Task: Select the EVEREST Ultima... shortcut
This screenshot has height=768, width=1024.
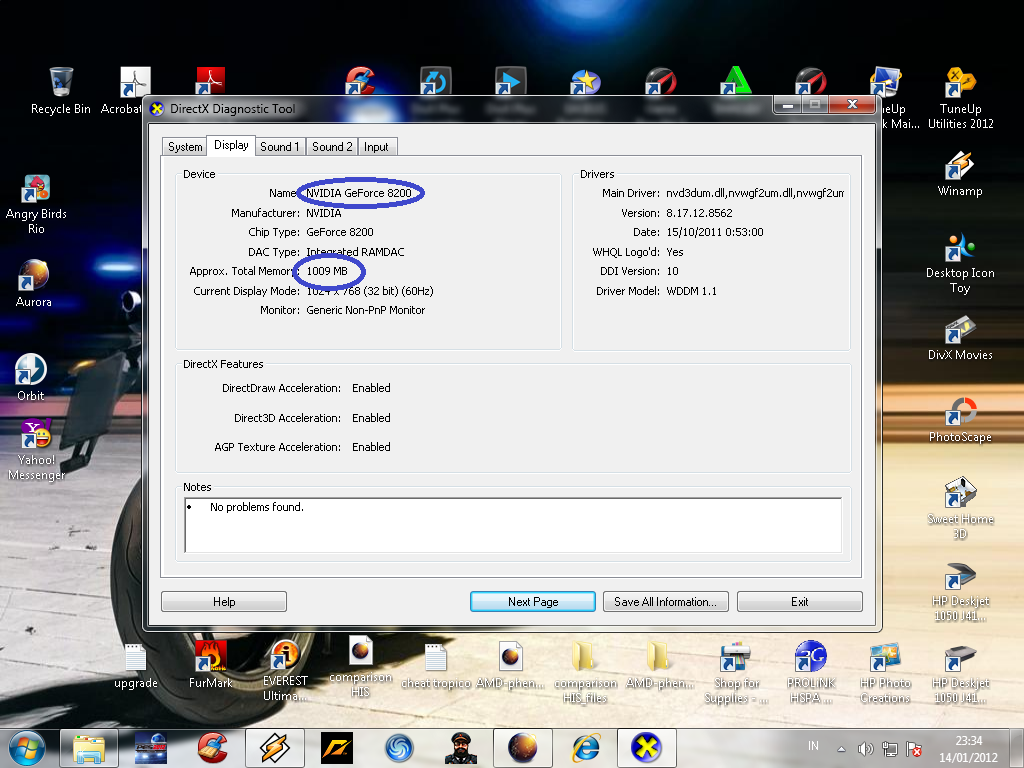Action: click(285, 671)
